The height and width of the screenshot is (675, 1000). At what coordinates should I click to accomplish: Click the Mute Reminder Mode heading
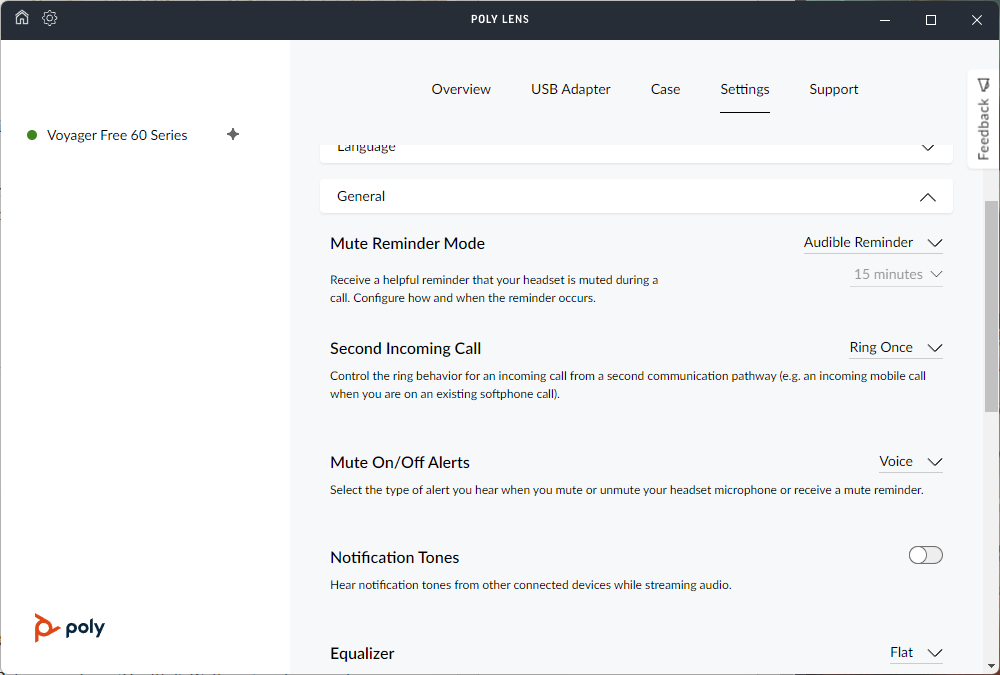pos(408,244)
